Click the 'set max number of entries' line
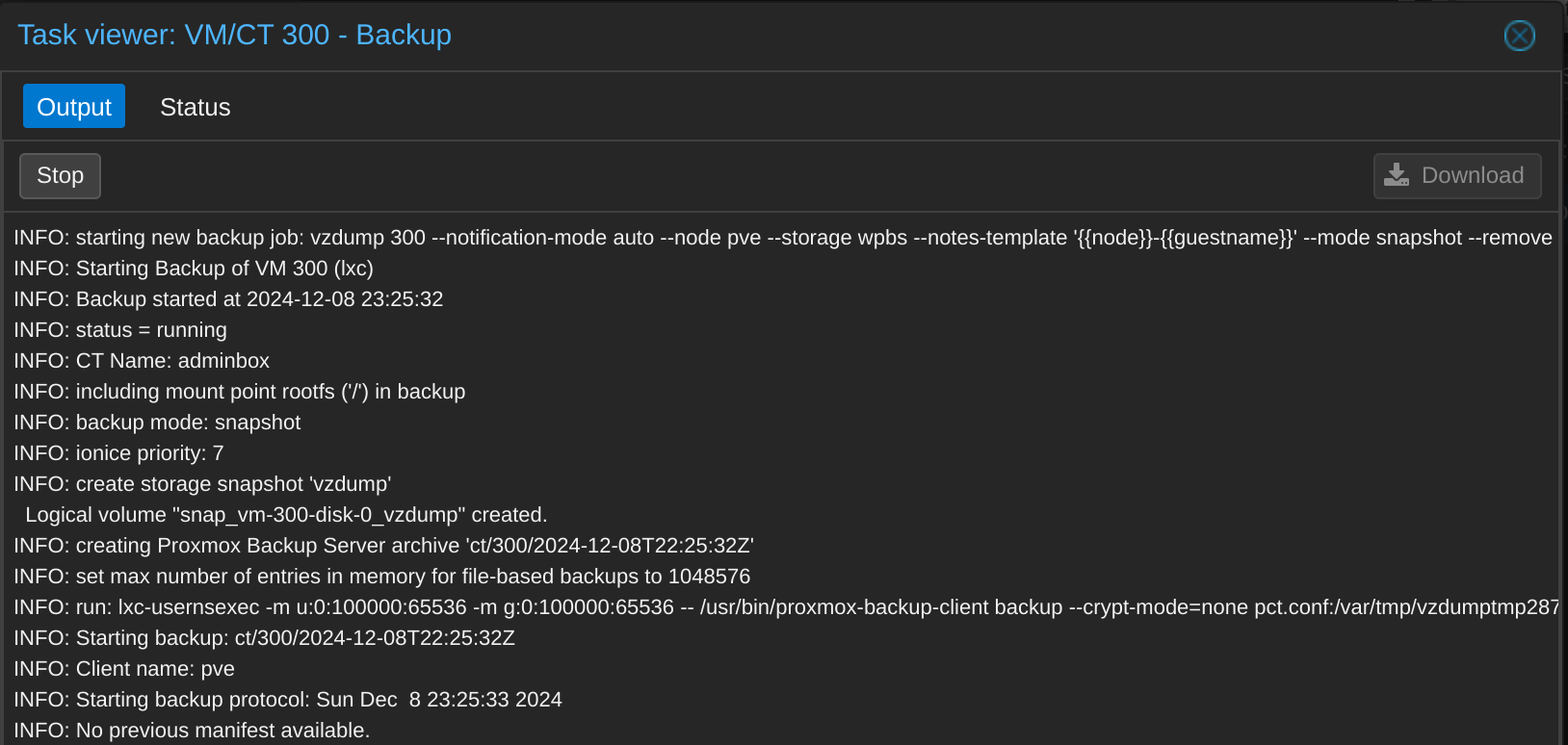The image size is (1568, 745). tap(382, 577)
